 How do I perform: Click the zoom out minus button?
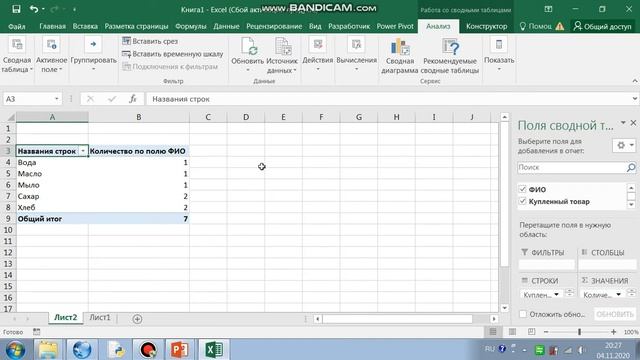click(546, 332)
